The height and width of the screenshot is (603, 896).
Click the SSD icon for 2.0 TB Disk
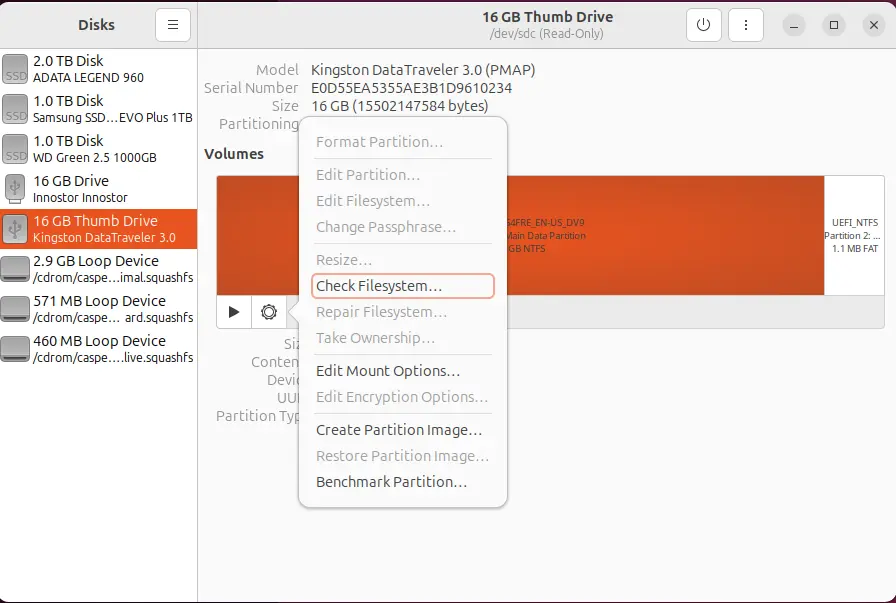point(15,69)
